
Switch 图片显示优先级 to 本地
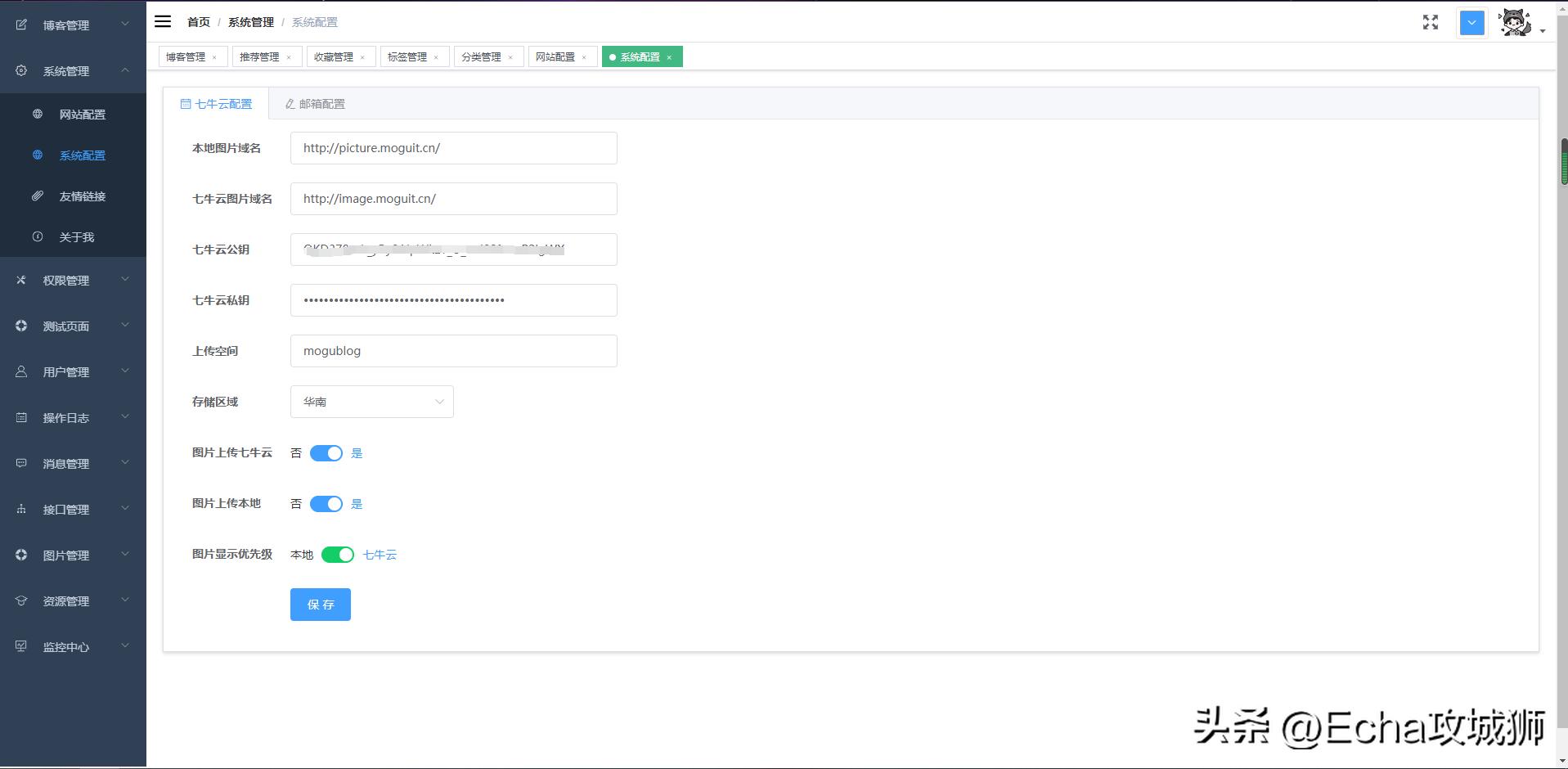(x=338, y=555)
